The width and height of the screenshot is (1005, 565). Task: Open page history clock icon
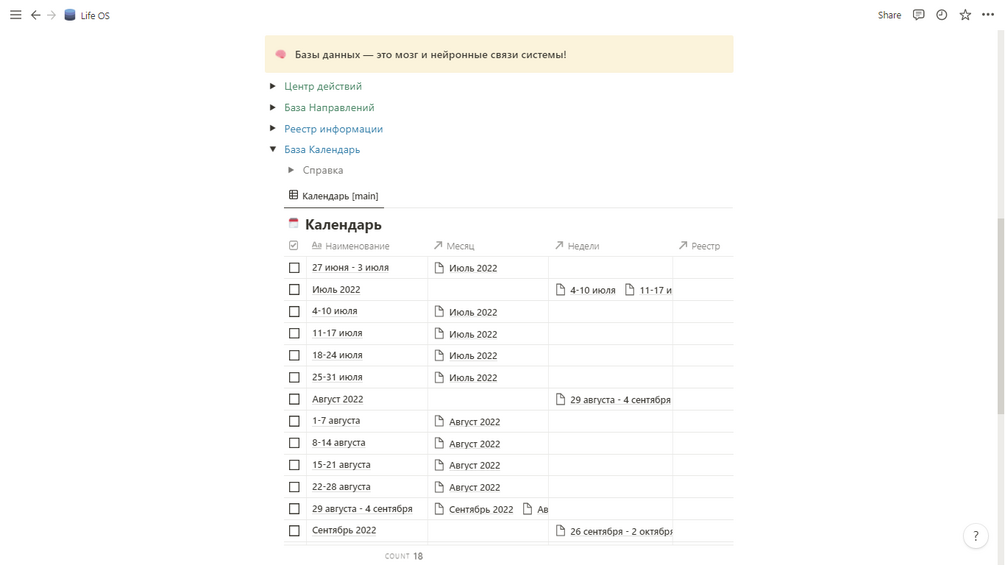(941, 15)
